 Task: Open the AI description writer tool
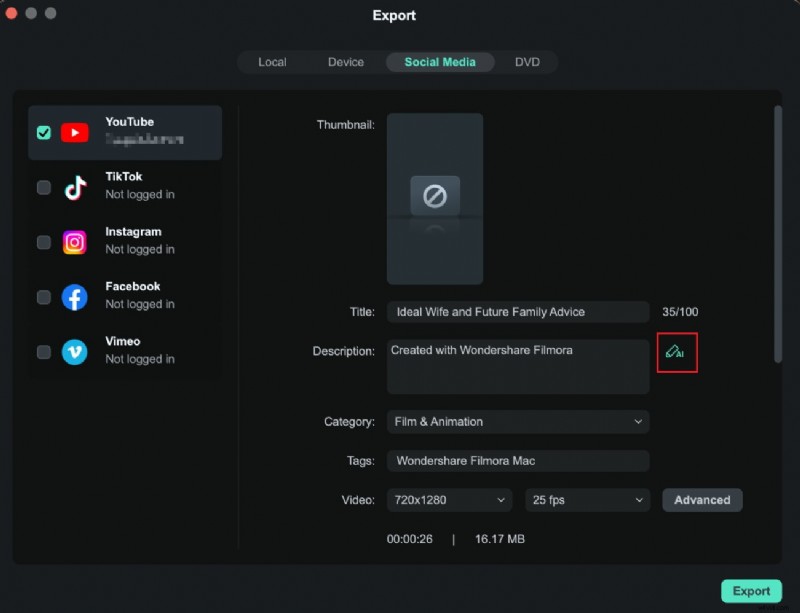point(677,352)
